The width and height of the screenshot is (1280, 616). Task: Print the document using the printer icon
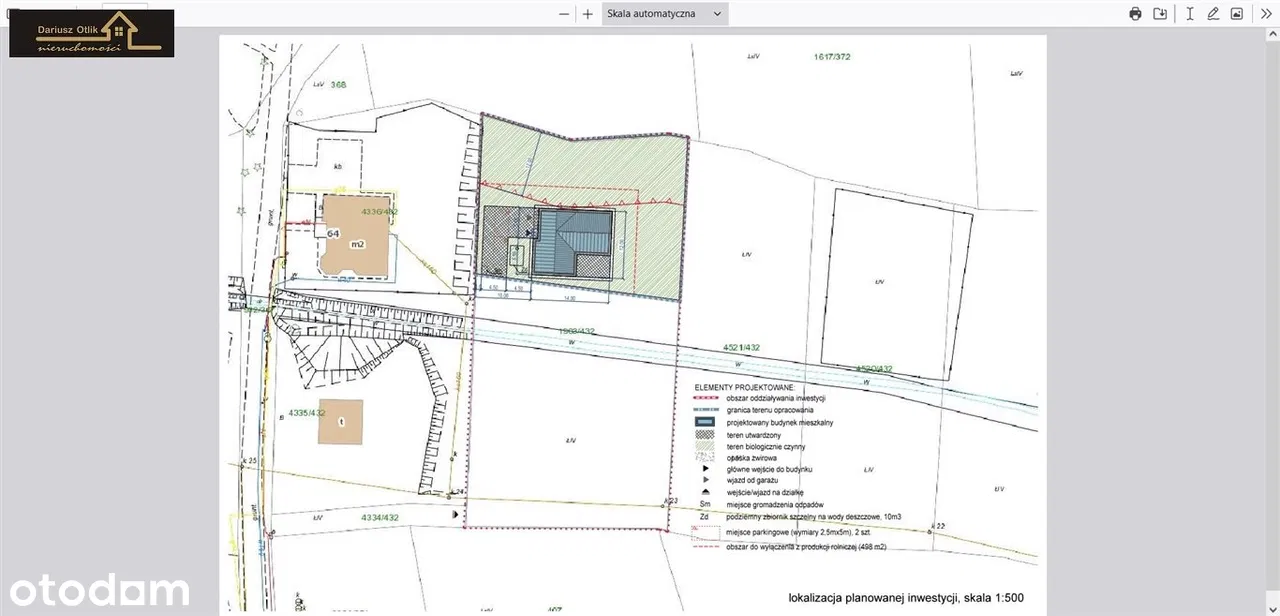[x=1135, y=14]
